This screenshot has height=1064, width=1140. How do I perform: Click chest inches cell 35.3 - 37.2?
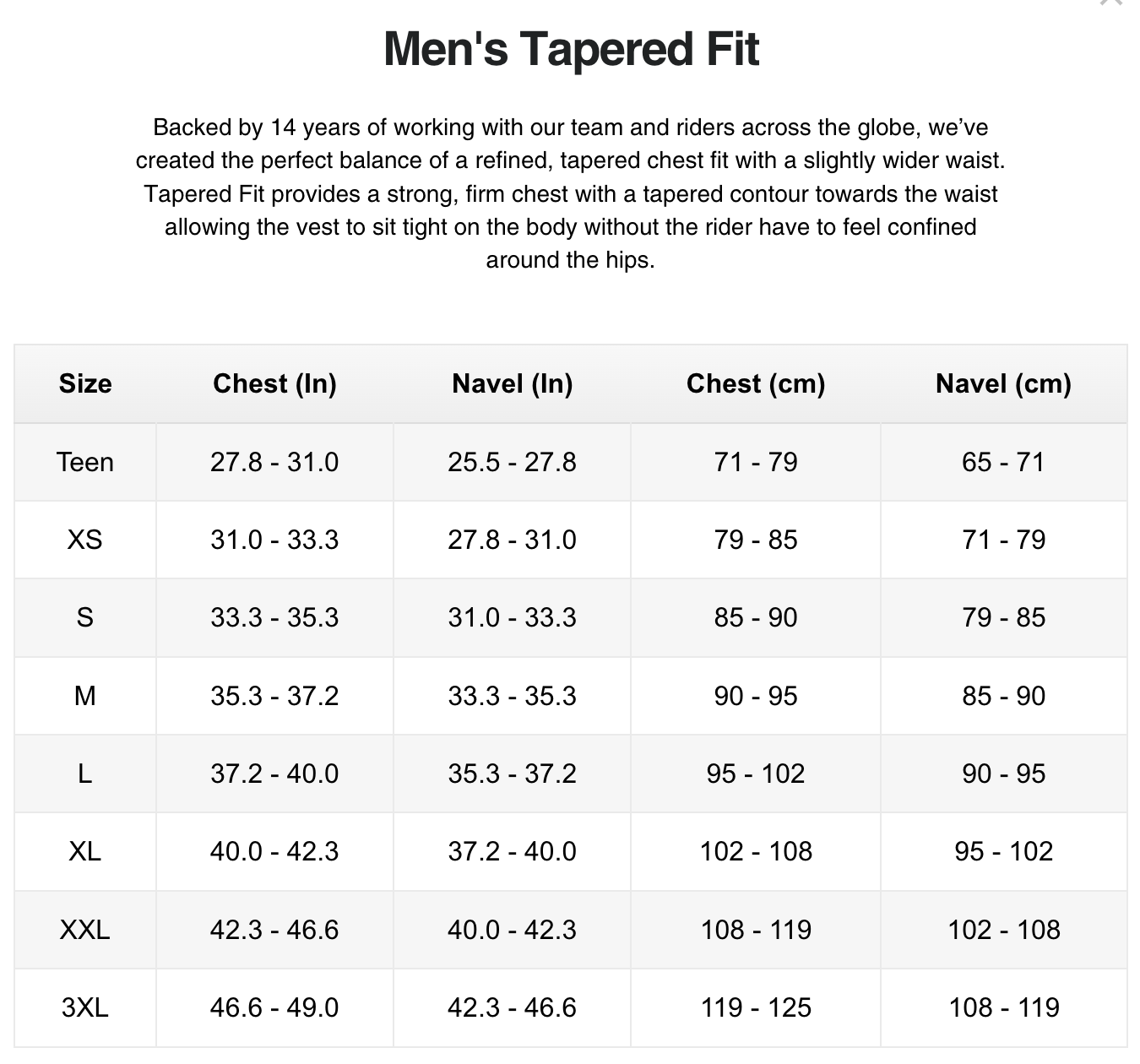click(274, 696)
